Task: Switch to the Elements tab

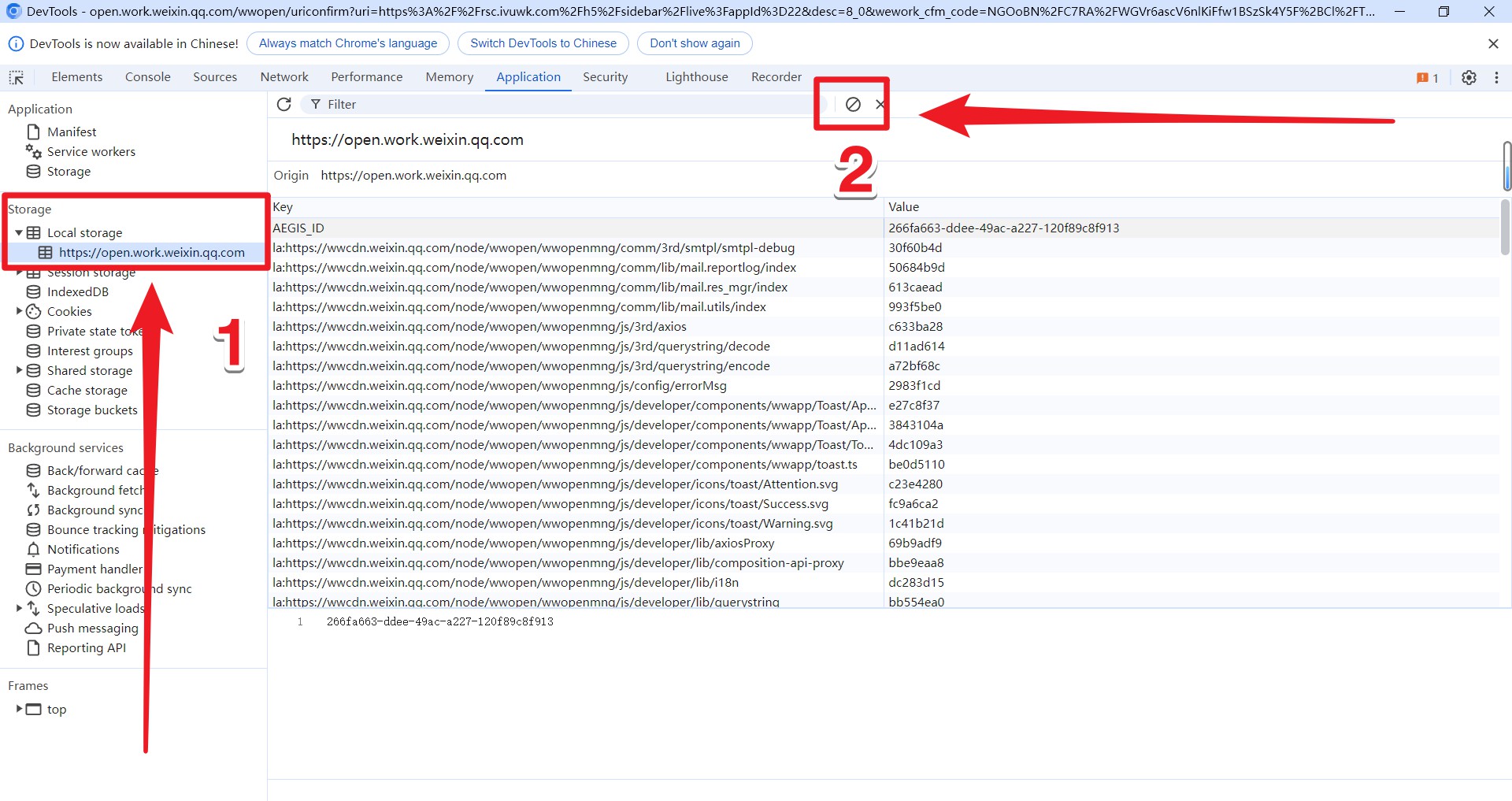Action: (x=77, y=77)
